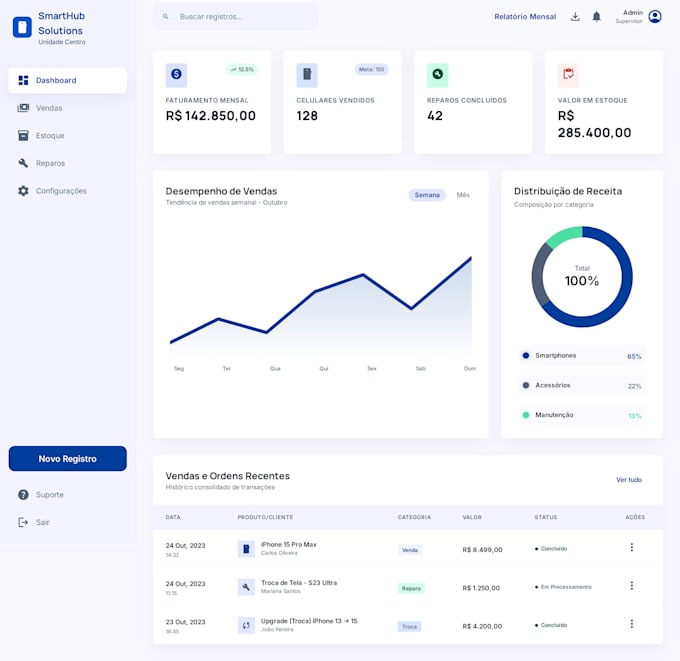Select the Acessórios 22% legend row
Viewport: 680px width, 661px height.
tap(582, 385)
